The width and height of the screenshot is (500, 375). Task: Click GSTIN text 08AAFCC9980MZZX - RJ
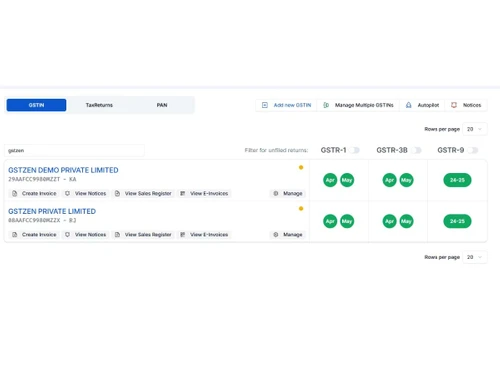(42, 220)
